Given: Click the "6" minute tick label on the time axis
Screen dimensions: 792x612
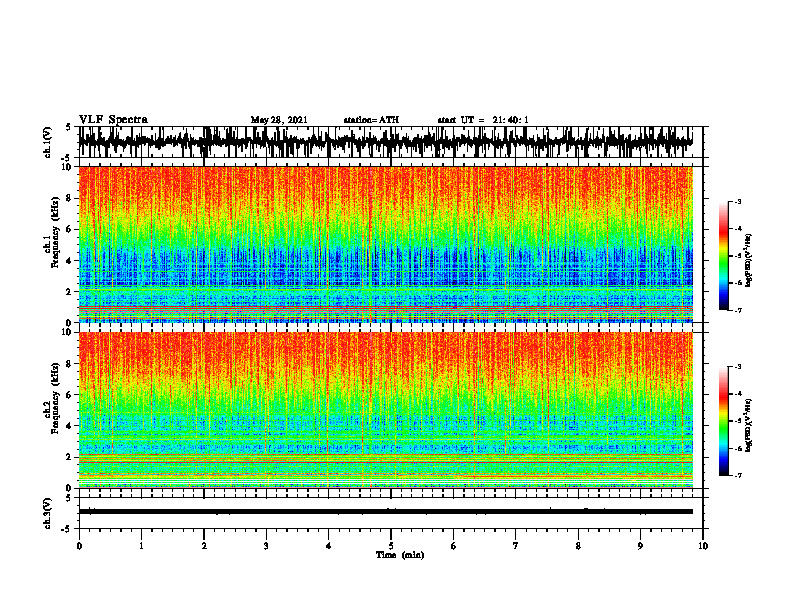Looking at the screenshot, I should click(x=454, y=546).
